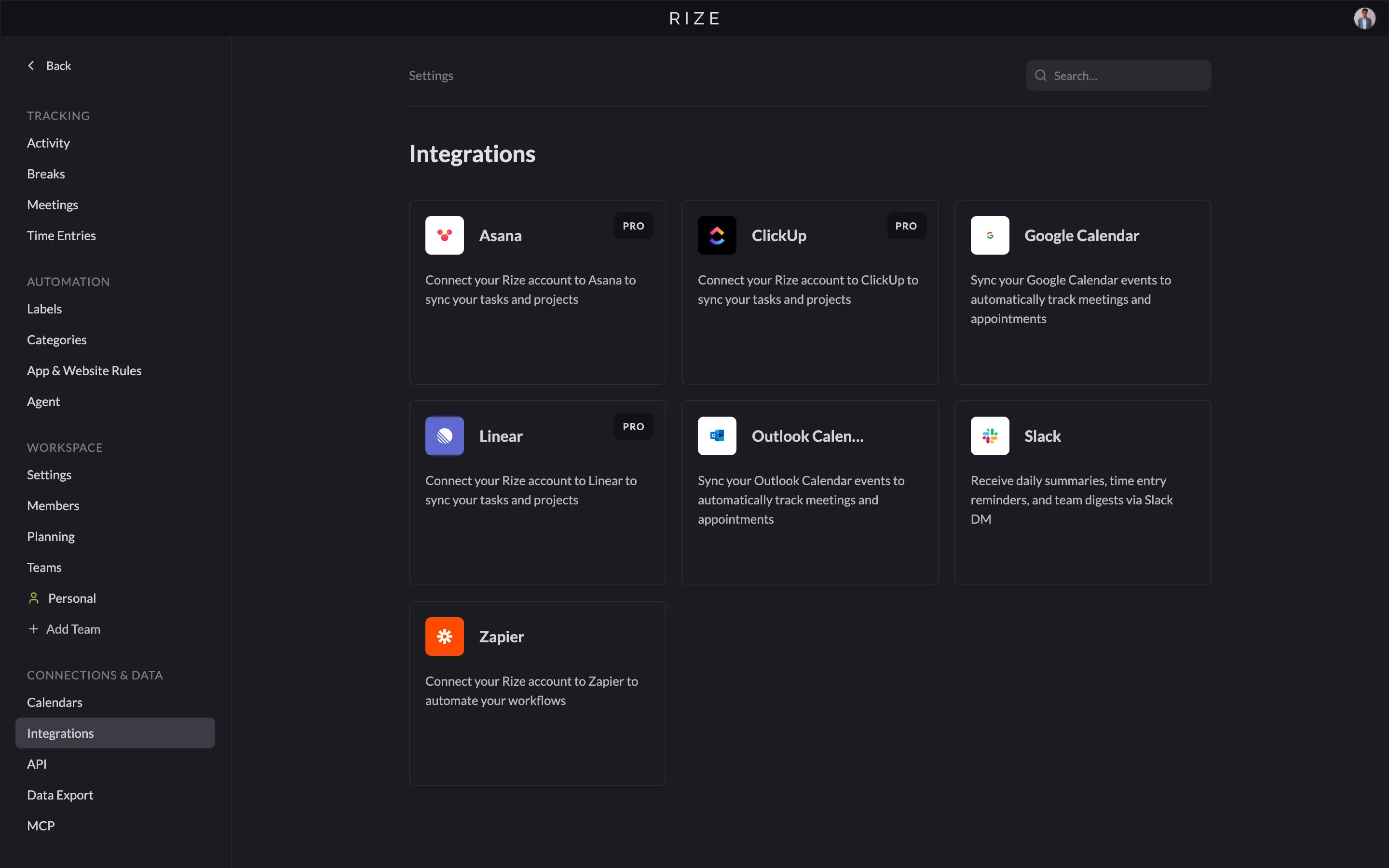Click Asana sync tasks description
The image size is (1389, 868).
531,289
